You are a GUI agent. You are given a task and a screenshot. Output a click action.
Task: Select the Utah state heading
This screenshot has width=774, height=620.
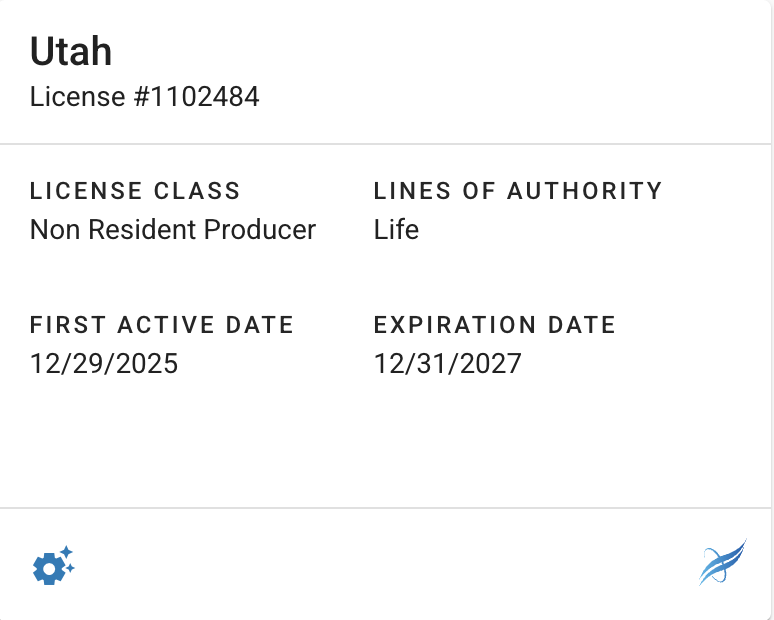[x=70, y=51]
